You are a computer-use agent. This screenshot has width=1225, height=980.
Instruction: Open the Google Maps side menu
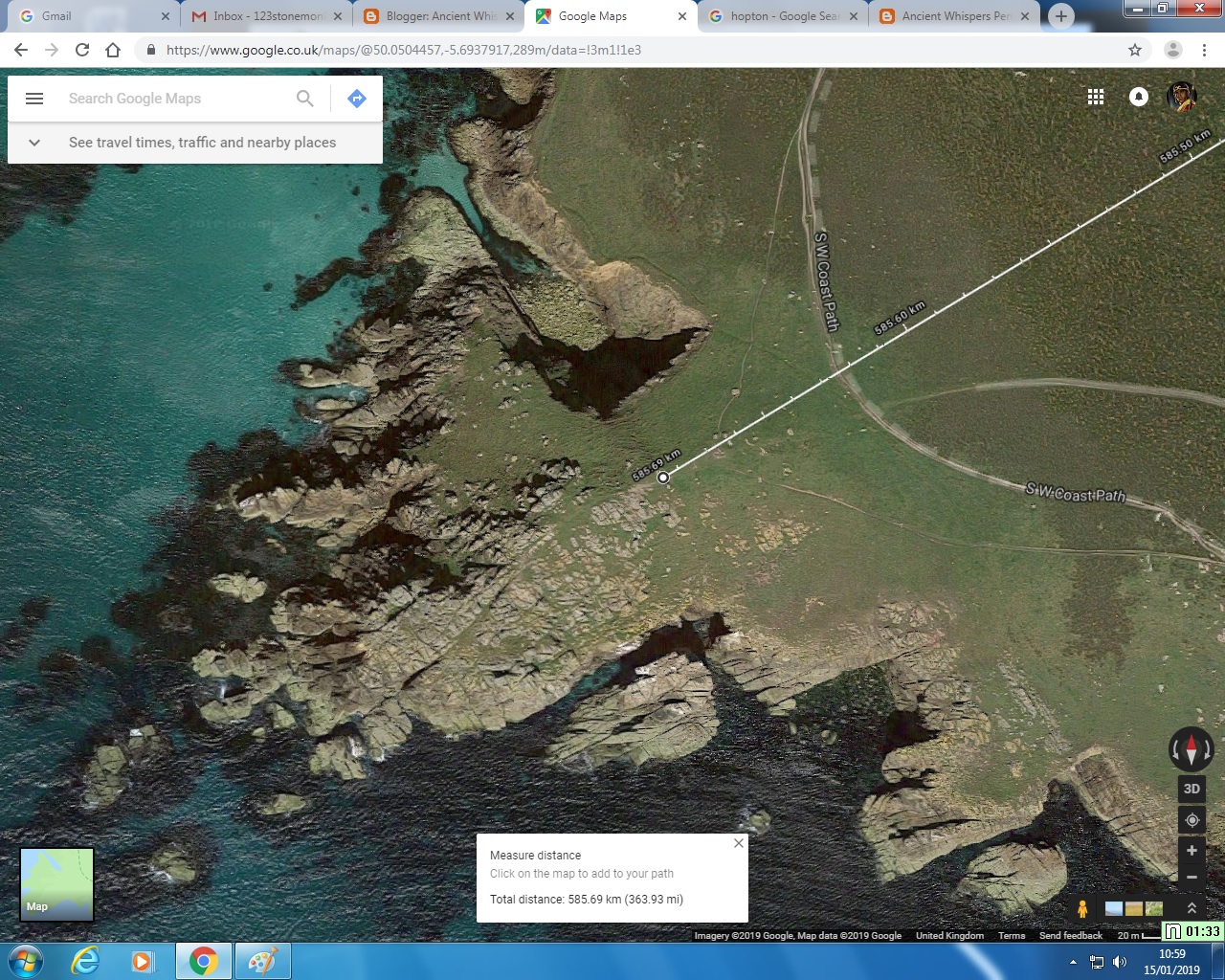[34, 98]
